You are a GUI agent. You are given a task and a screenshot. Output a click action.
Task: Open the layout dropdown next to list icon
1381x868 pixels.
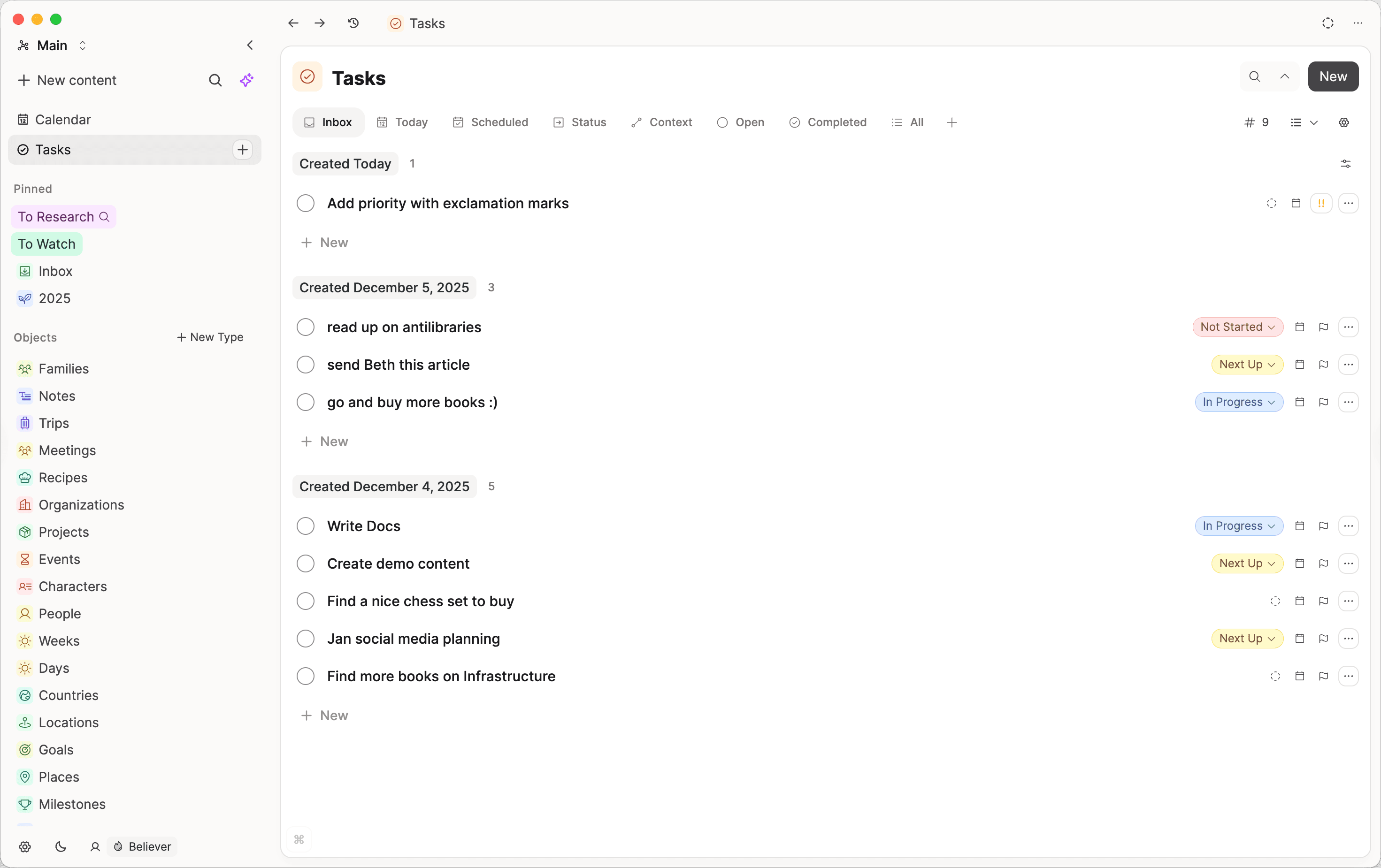(1313, 122)
